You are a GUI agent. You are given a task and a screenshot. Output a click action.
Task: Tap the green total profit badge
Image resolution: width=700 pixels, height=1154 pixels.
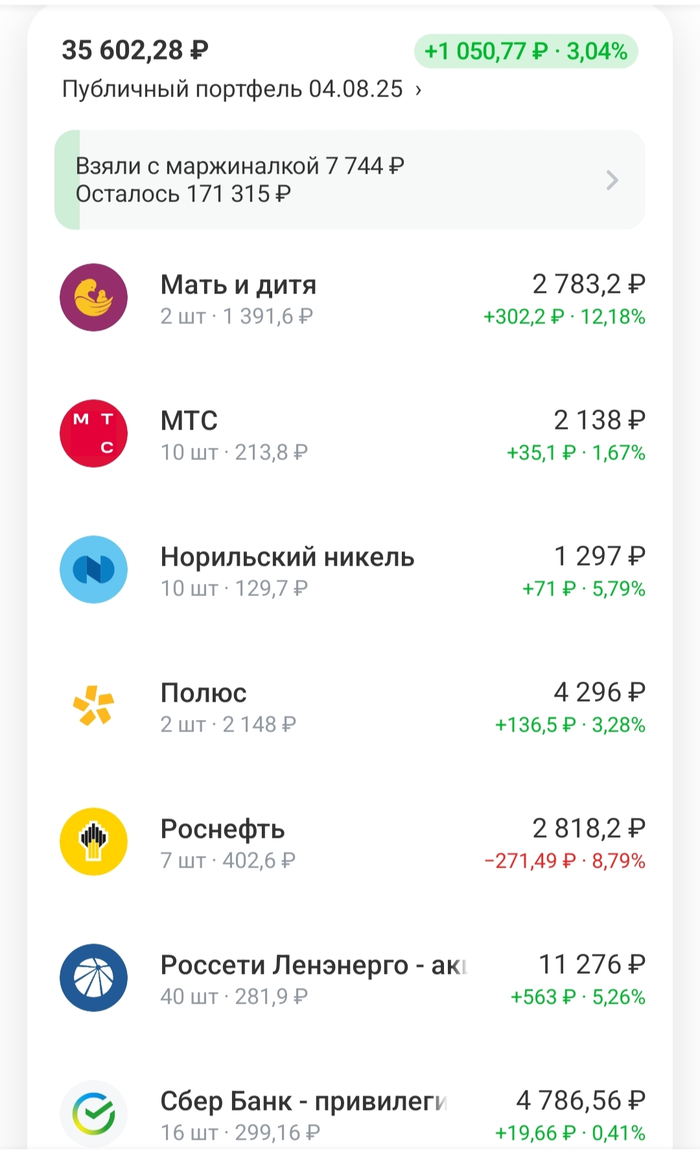pos(526,51)
